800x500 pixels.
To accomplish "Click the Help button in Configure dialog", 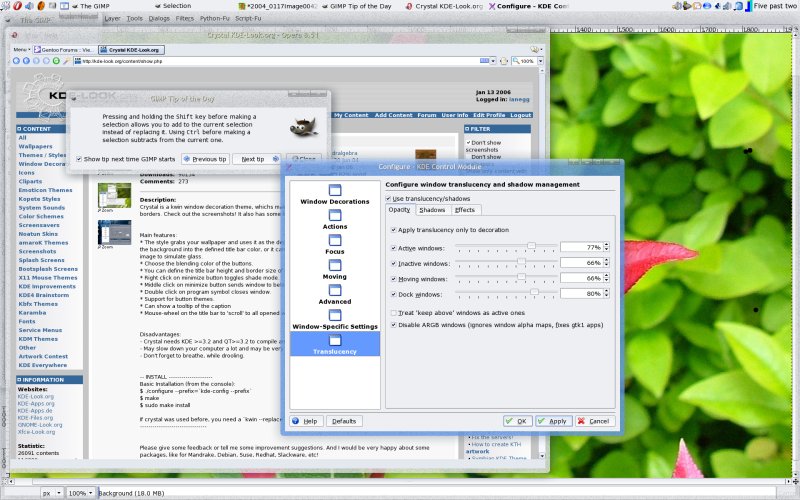I will click(306, 421).
